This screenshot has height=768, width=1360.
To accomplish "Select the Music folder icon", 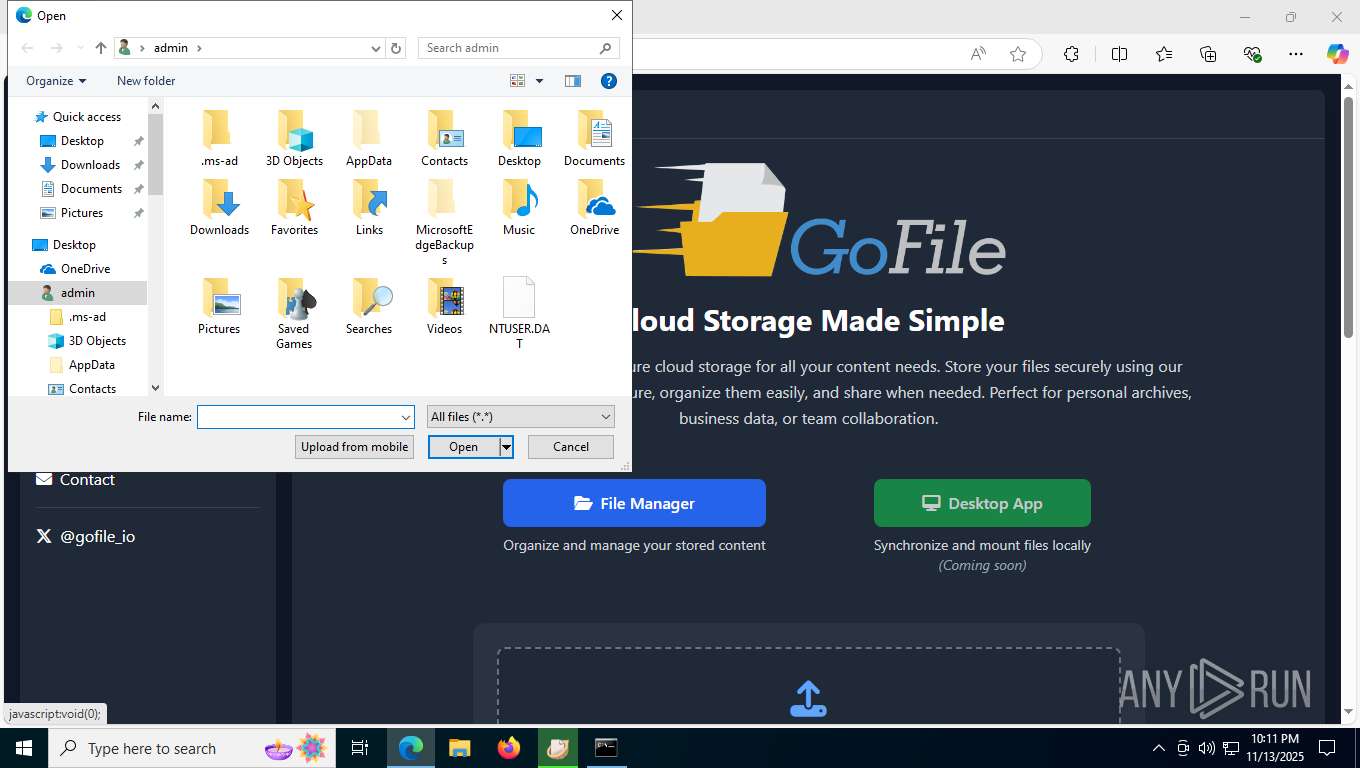I will (519, 199).
